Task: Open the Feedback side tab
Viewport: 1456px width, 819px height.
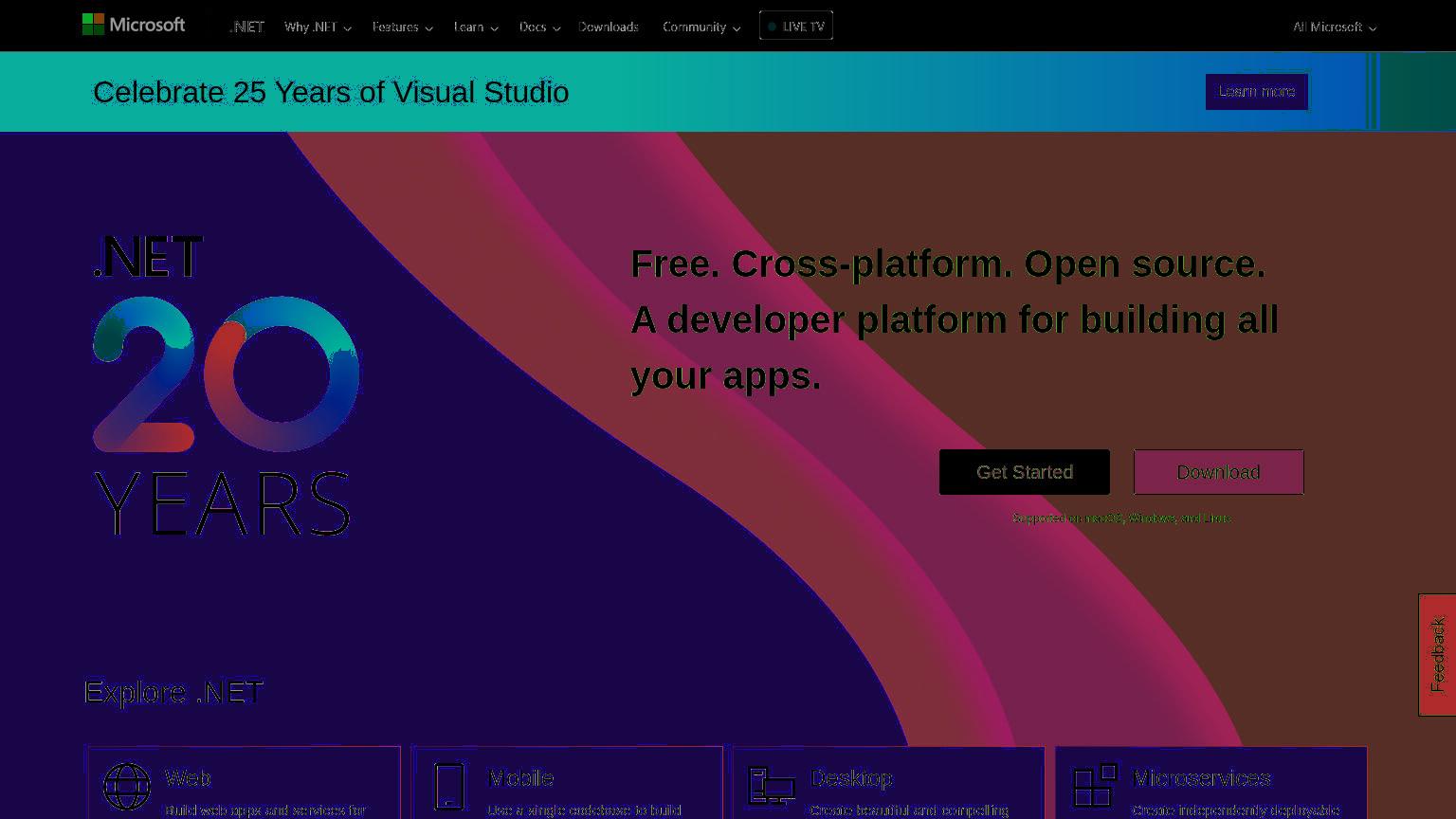Action: 1437,655
